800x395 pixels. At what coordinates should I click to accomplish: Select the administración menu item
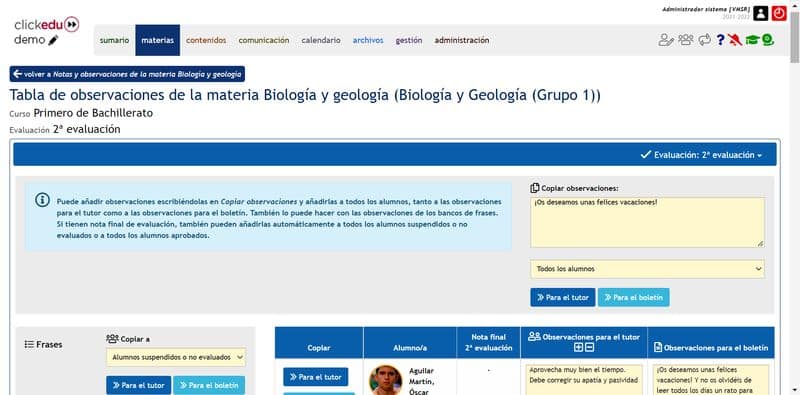pyautogui.click(x=462, y=40)
